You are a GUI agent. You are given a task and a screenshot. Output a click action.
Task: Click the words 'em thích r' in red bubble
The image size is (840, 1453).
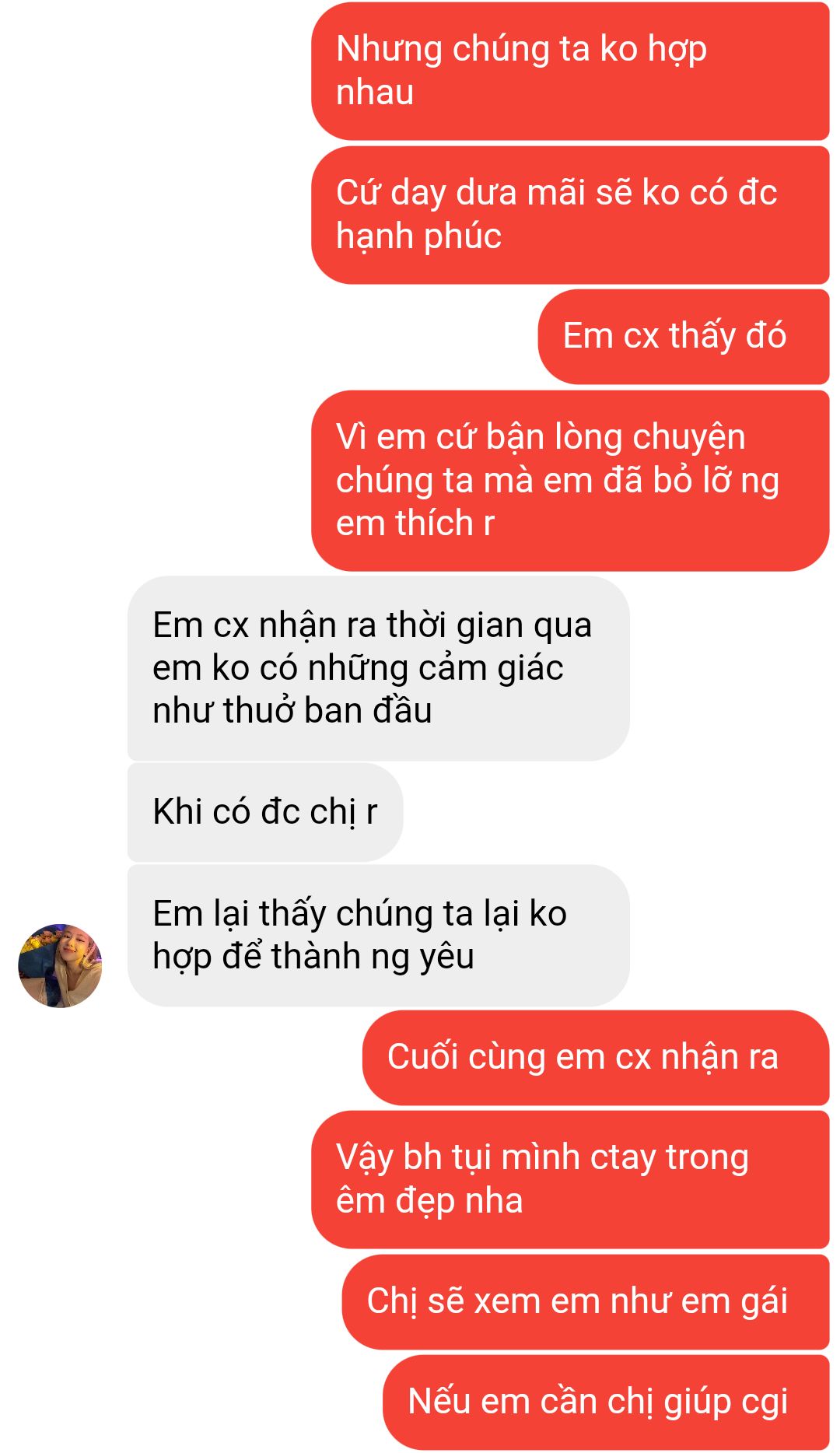(x=415, y=523)
